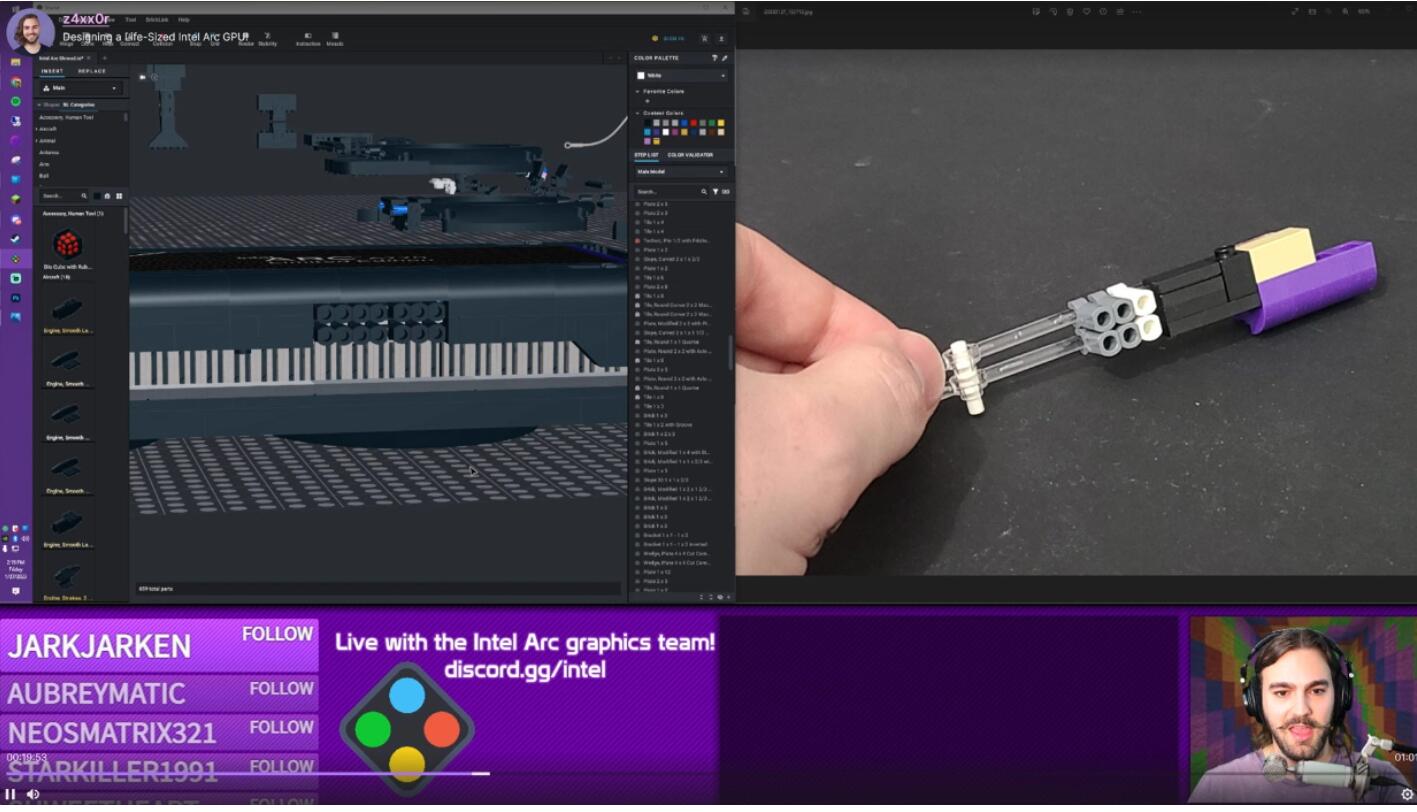Collapse the Favorite Colors section
Image resolution: width=1417 pixels, height=812 pixels.
pyautogui.click(x=637, y=91)
